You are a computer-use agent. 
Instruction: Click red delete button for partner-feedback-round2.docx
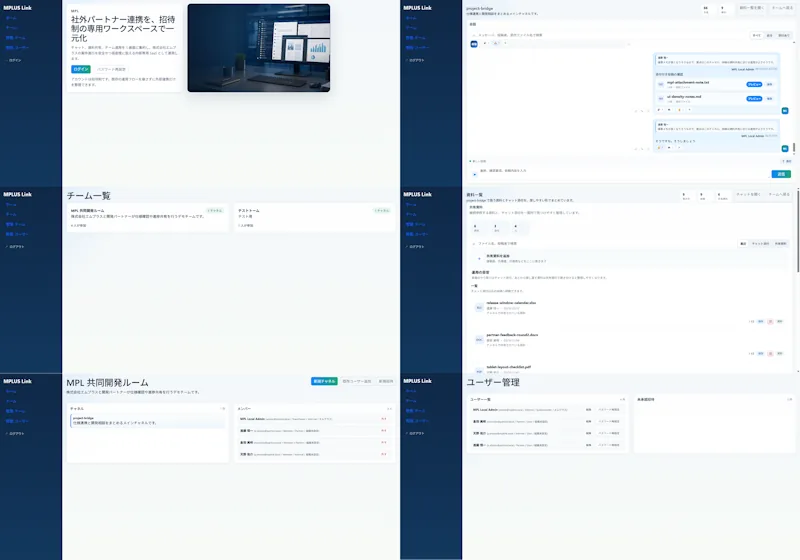click(770, 353)
